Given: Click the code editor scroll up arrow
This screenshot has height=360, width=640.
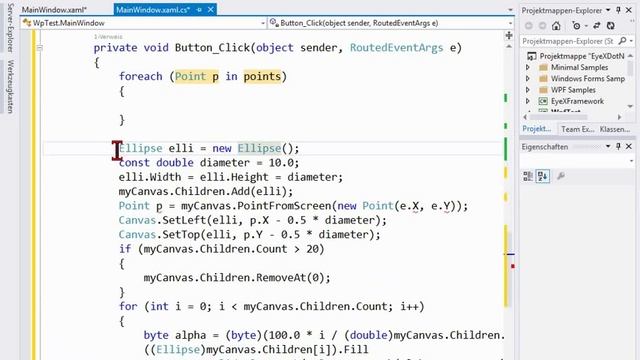Looking at the screenshot, I should click(509, 47).
